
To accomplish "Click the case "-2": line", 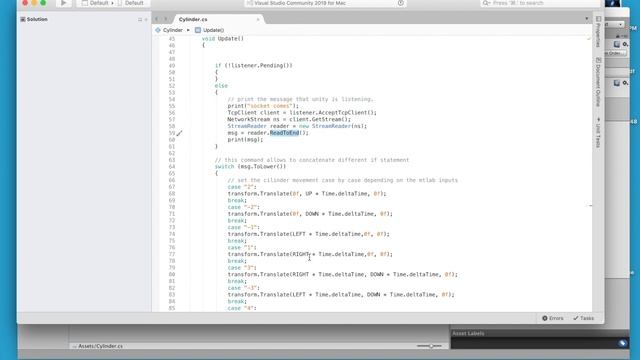I will [x=243, y=207].
